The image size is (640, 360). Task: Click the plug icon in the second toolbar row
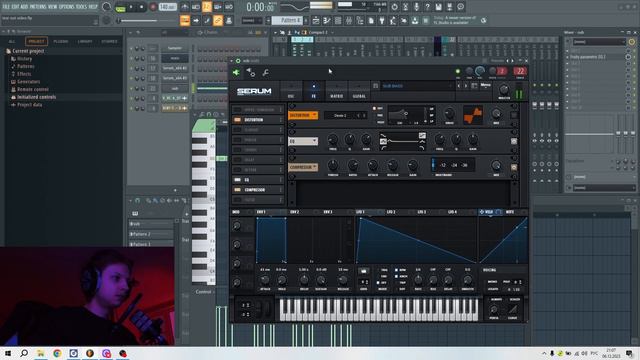tap(382, 20)
